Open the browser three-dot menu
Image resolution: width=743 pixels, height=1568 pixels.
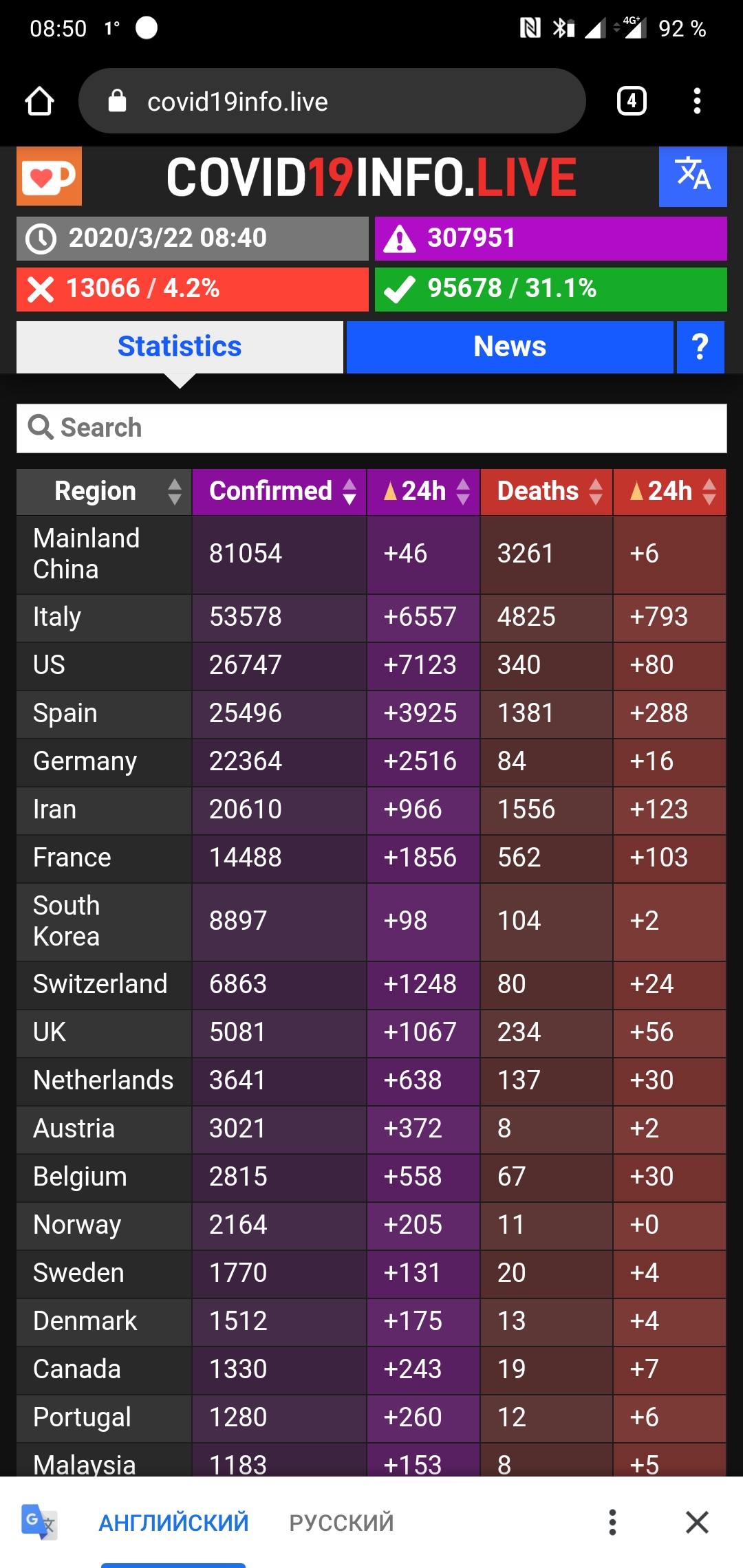coord(697,101)
